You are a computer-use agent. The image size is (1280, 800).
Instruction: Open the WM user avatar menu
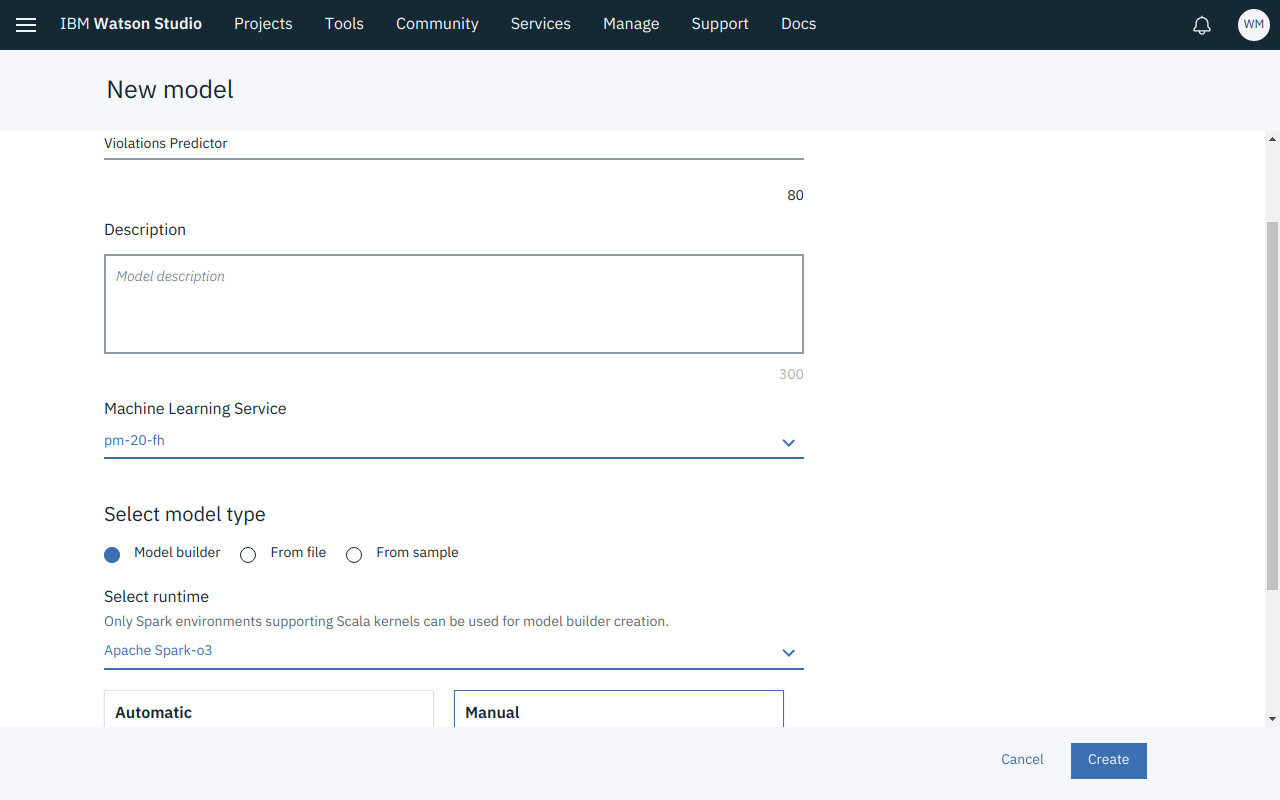pos(1253,25)
